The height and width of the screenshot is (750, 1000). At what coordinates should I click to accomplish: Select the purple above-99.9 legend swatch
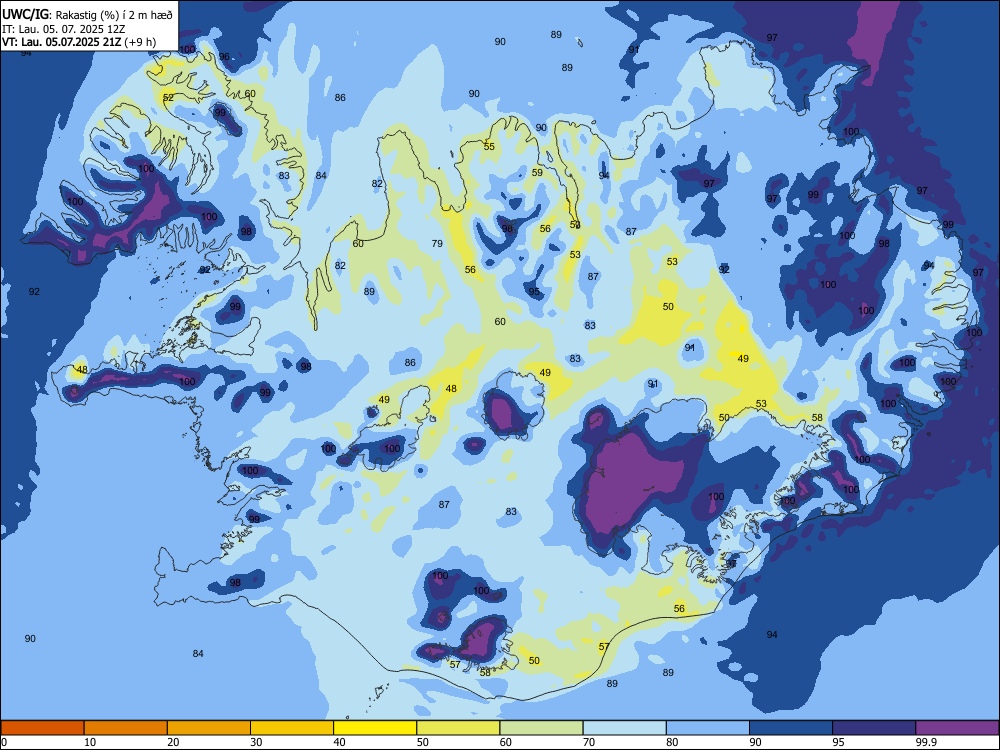coord(957,728)
